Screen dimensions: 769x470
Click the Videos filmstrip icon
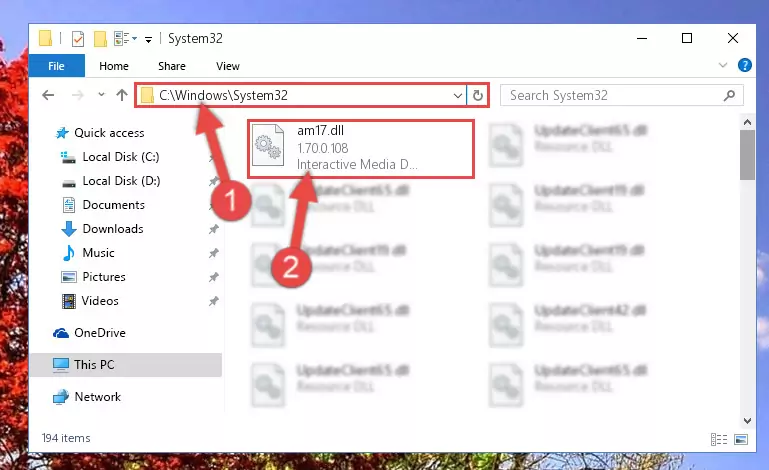69,301
